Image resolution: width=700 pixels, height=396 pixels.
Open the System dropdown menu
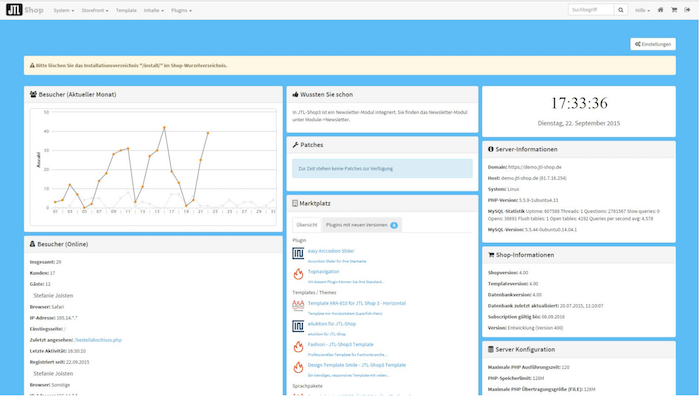tap(63, 10)
